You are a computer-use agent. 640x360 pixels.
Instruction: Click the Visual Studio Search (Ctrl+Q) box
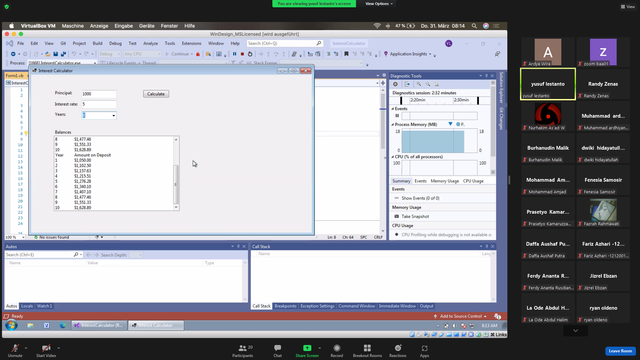284,43
